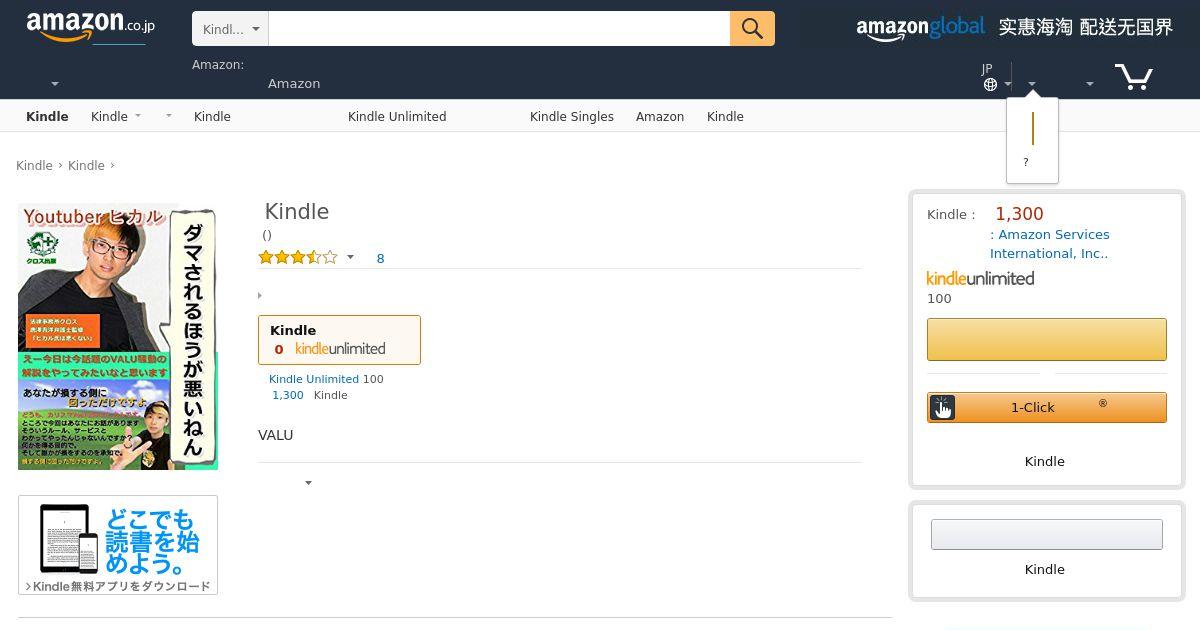1200x630 pixels.
Task: Click the Amazon Global banner logo
Action: click(920, 28)
